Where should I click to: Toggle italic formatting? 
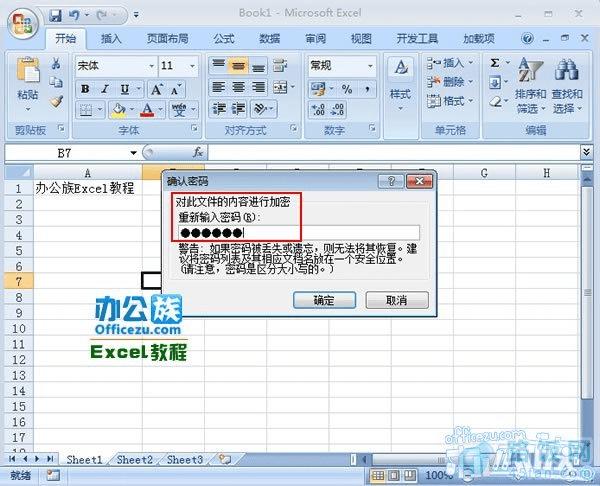click(105, 89)
